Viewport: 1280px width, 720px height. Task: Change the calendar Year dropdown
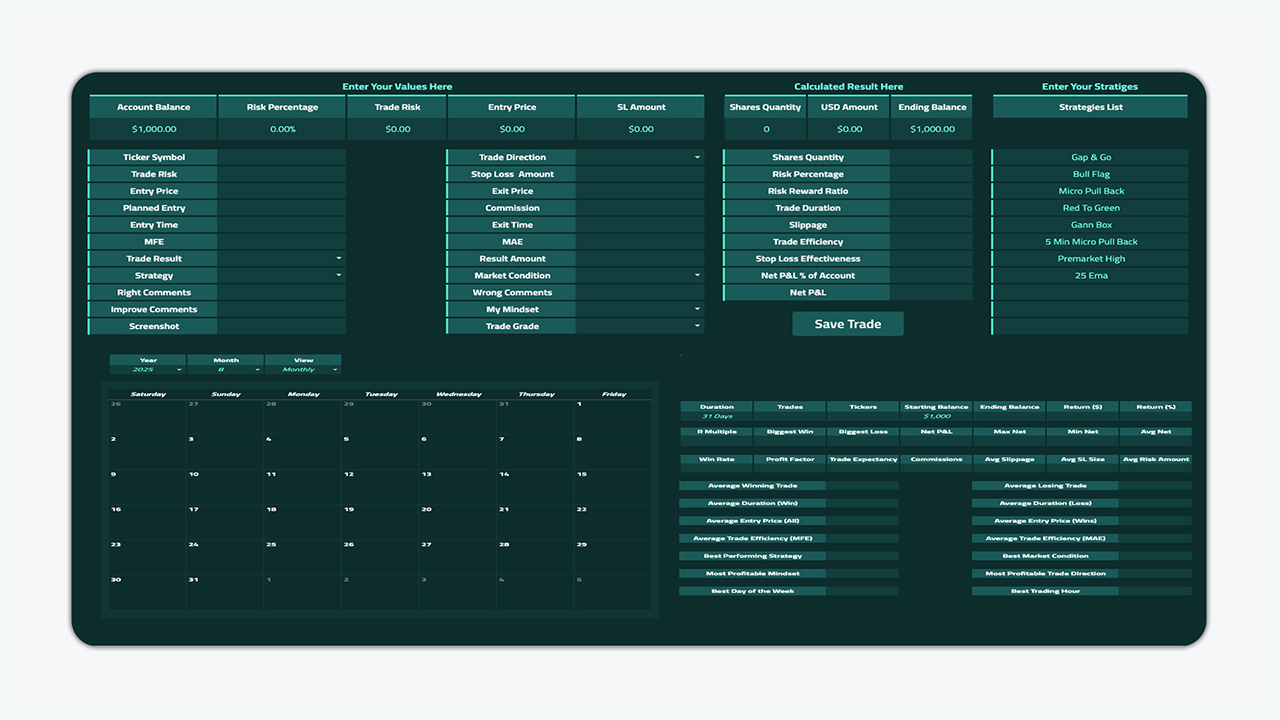179,370
